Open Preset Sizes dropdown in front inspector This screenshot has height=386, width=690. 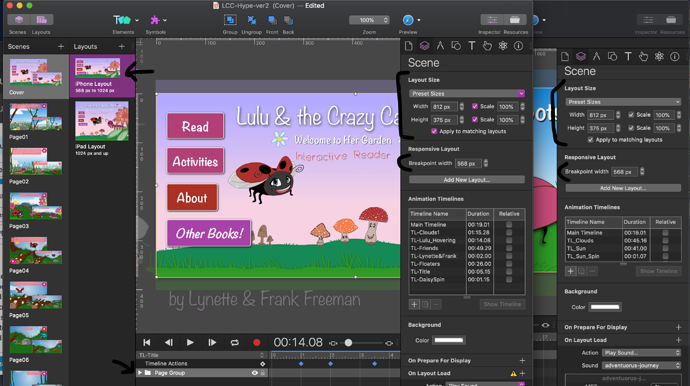click(x=467, y=93)
